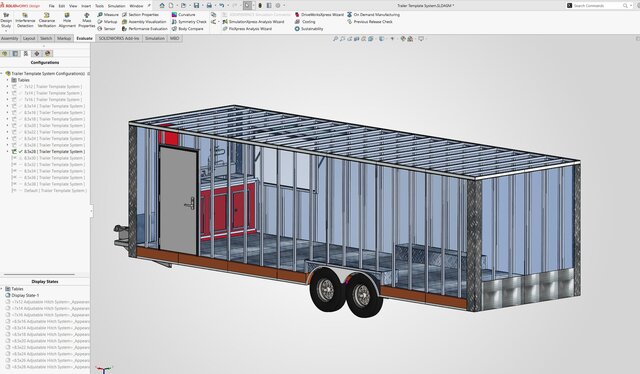Launch the Hole Alignment check
Viewport: 640px width, 374px height.
click(x=67, y=20)
